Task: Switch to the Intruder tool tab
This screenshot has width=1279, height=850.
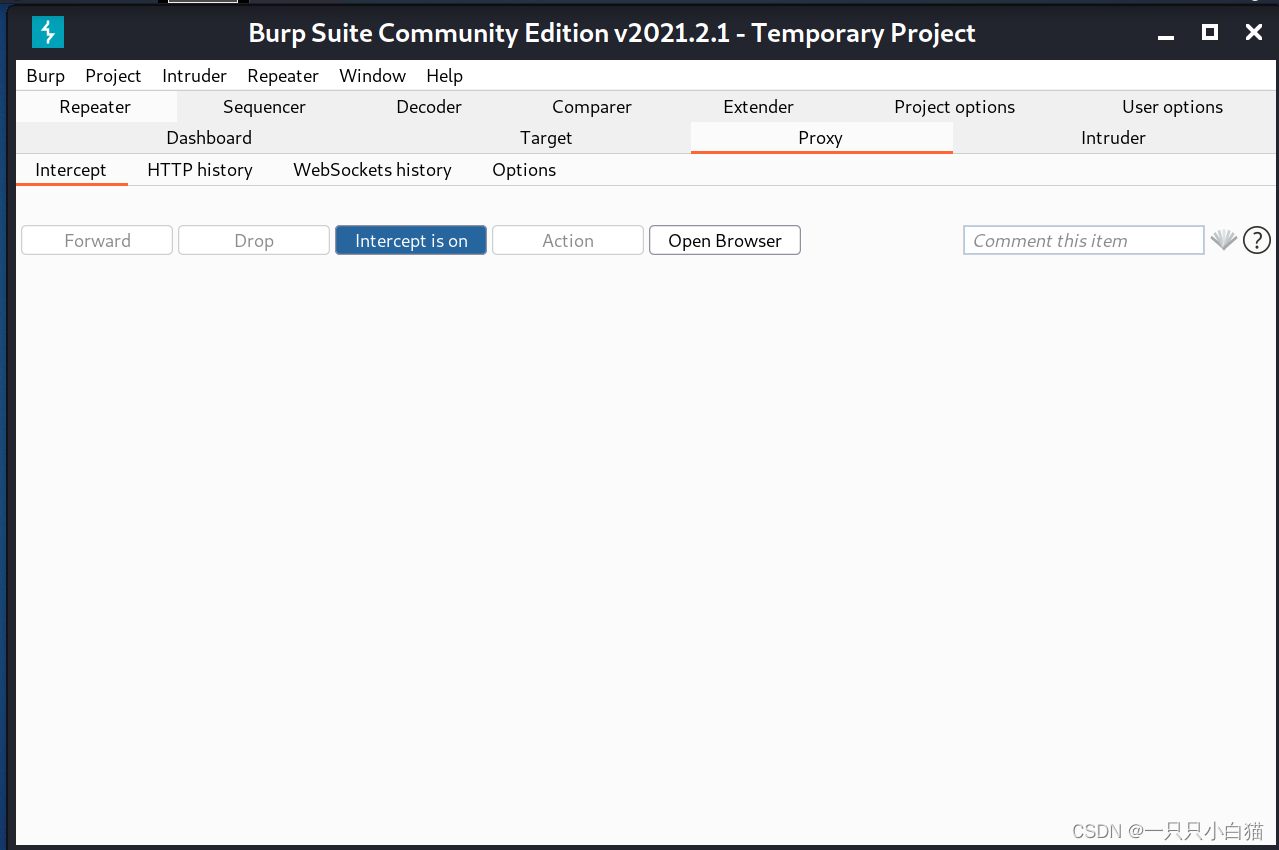Action: tap(1113, 138)
